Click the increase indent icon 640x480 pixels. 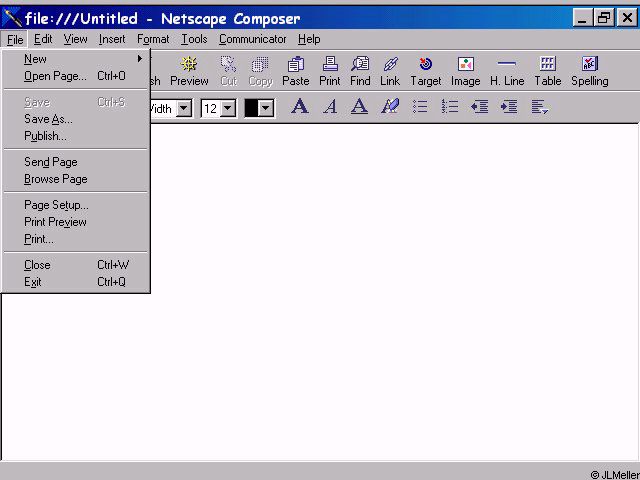(509, 107)
